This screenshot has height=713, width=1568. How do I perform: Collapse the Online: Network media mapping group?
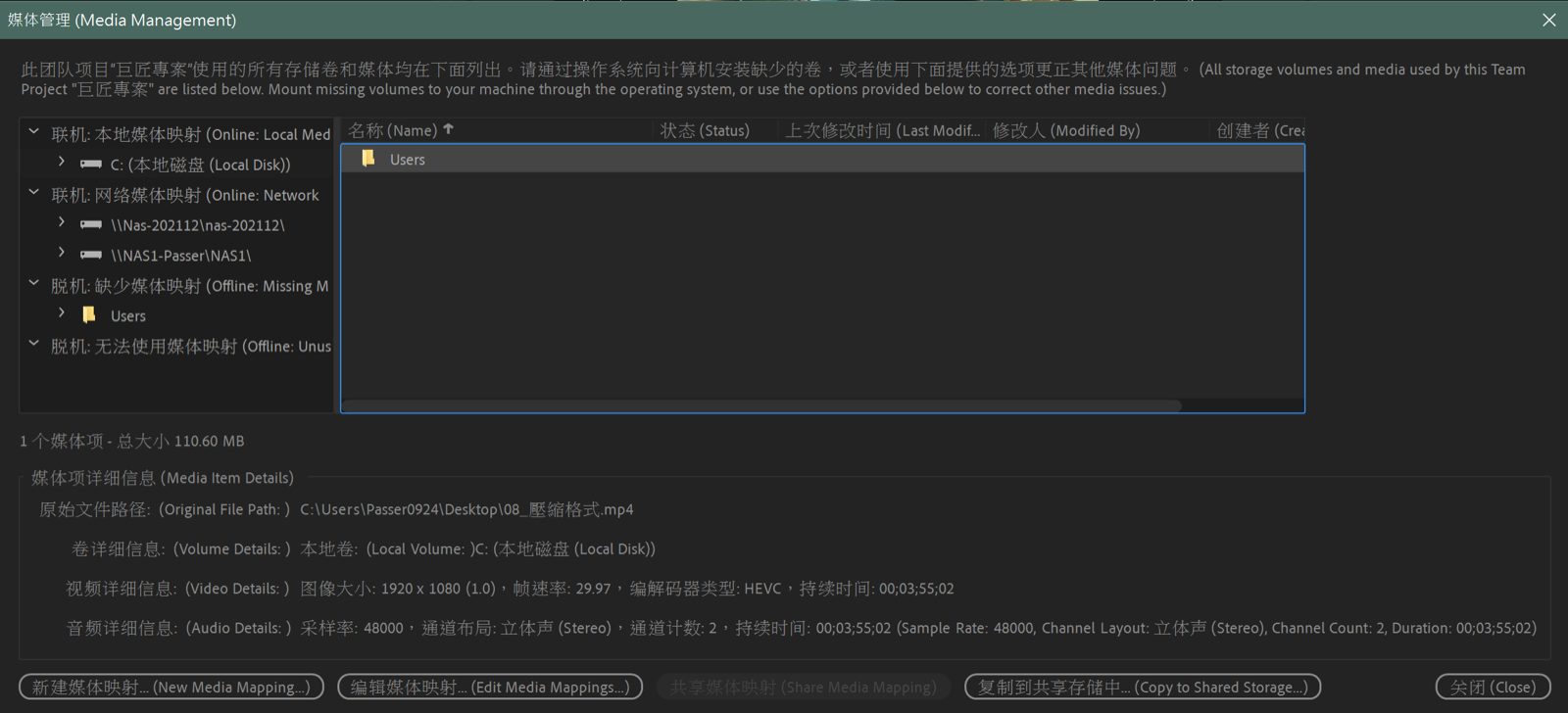[33, 192]
